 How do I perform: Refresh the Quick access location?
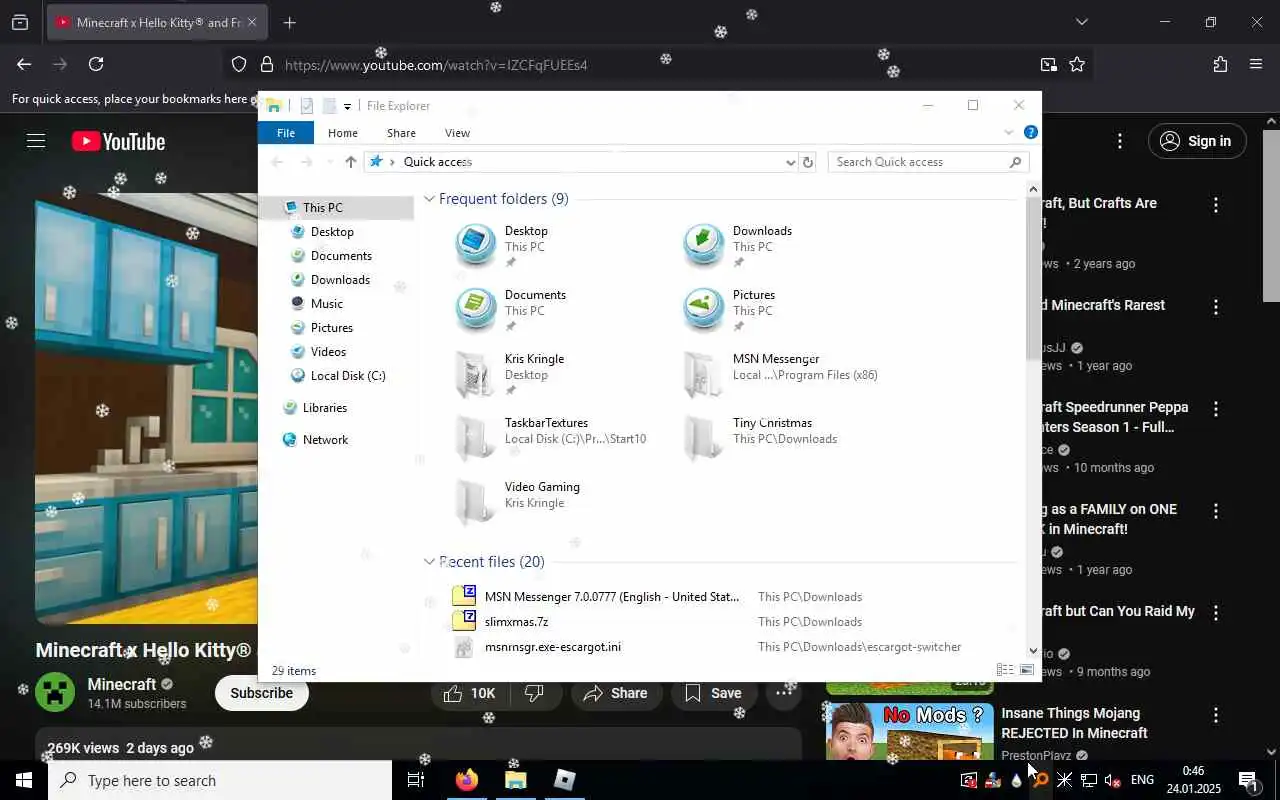point(808,162)
